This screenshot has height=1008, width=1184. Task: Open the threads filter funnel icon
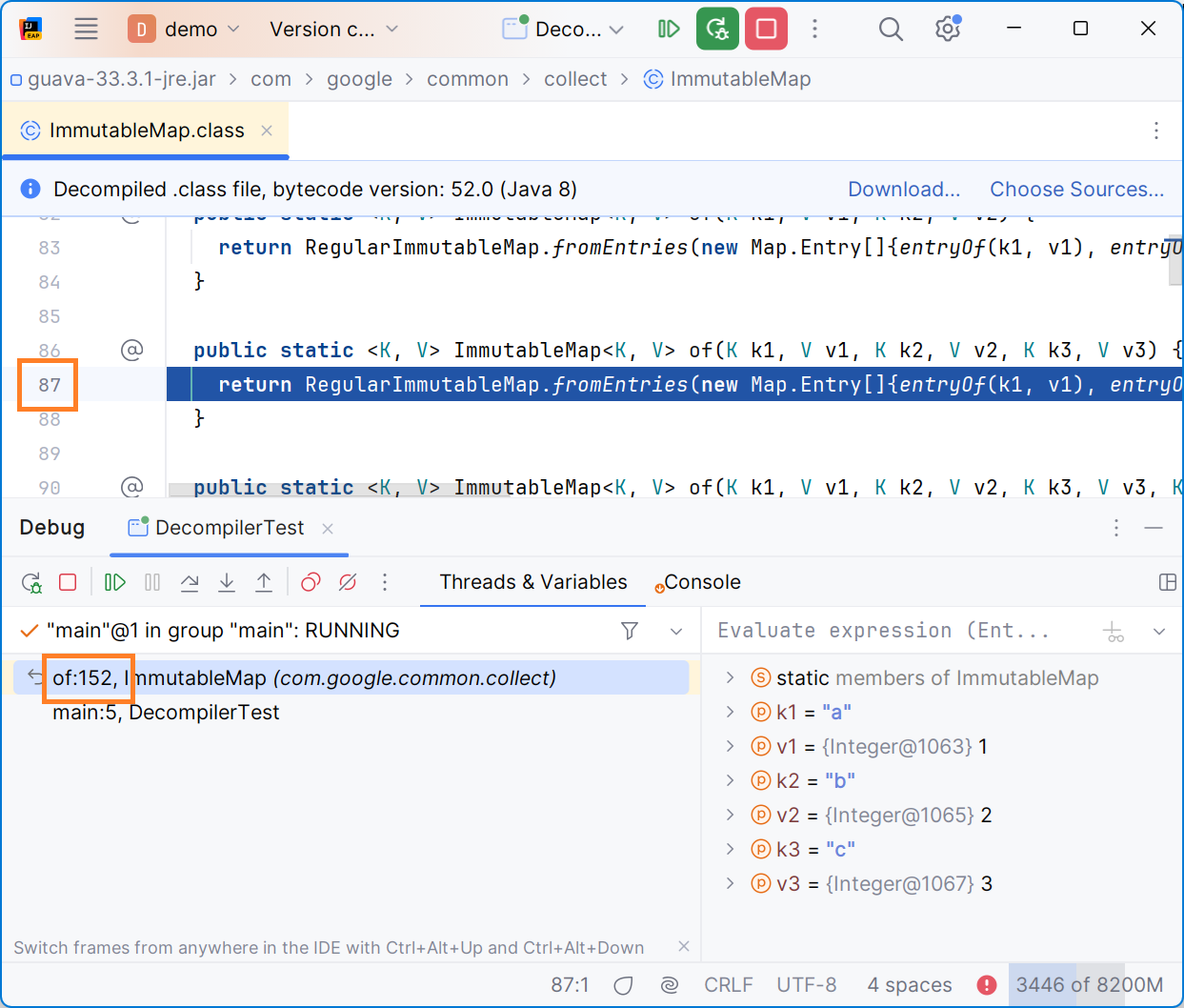630,631
